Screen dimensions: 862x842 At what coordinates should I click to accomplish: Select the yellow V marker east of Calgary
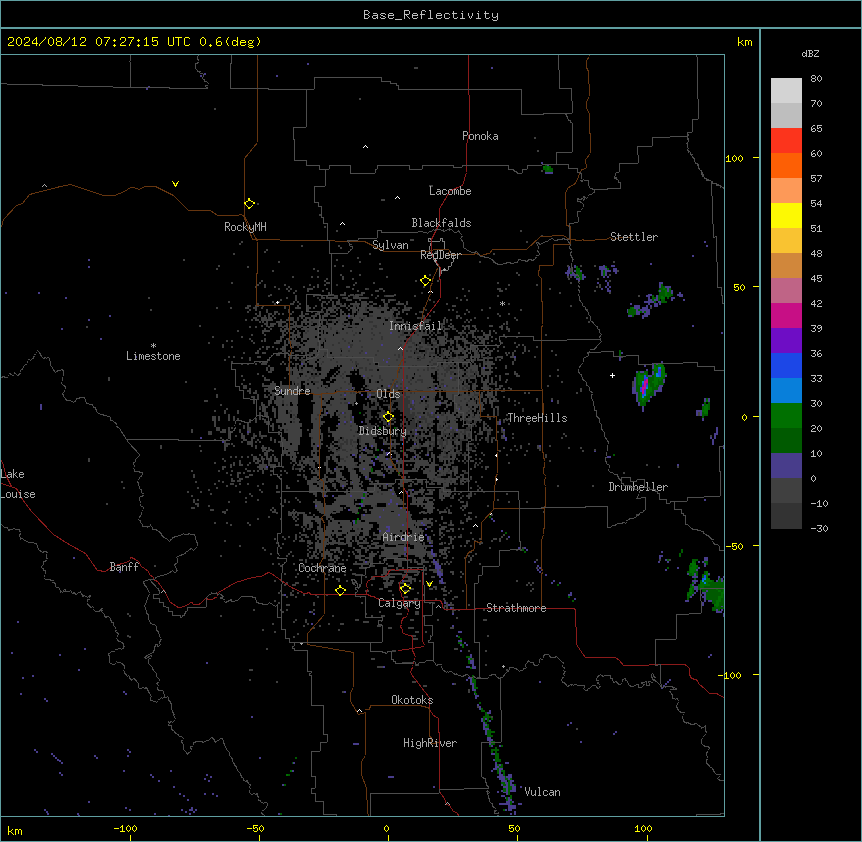[429, 584]
